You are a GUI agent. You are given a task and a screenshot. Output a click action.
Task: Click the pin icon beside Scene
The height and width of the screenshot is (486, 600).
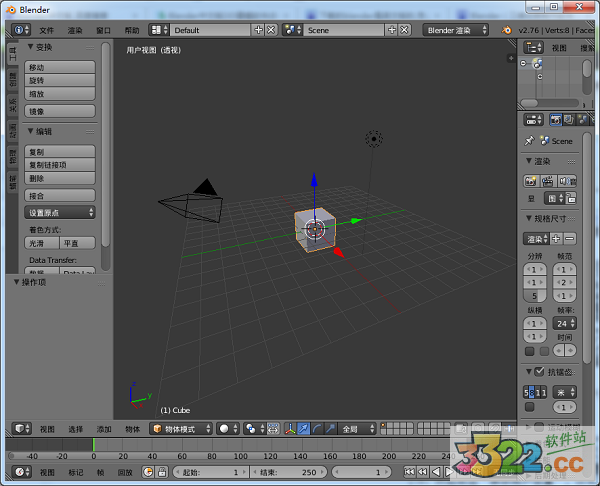click(529, 141)
